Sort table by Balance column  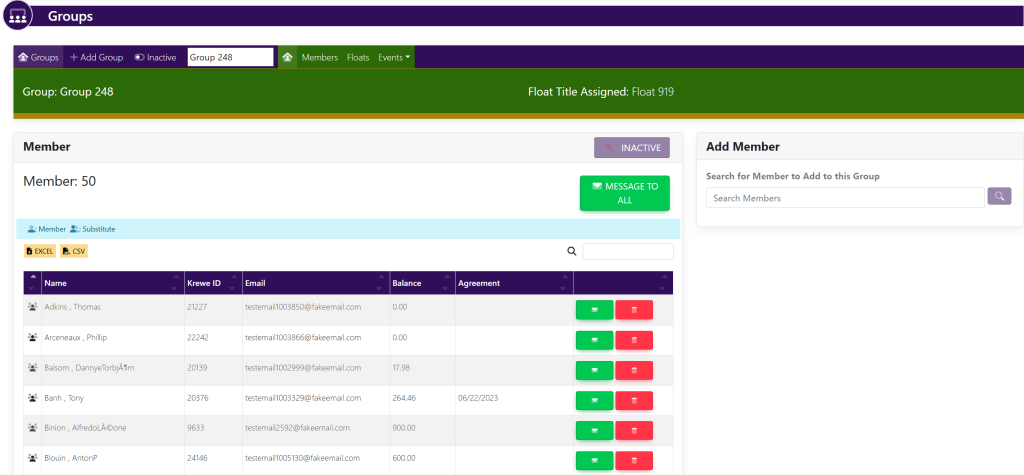[420, 283]
